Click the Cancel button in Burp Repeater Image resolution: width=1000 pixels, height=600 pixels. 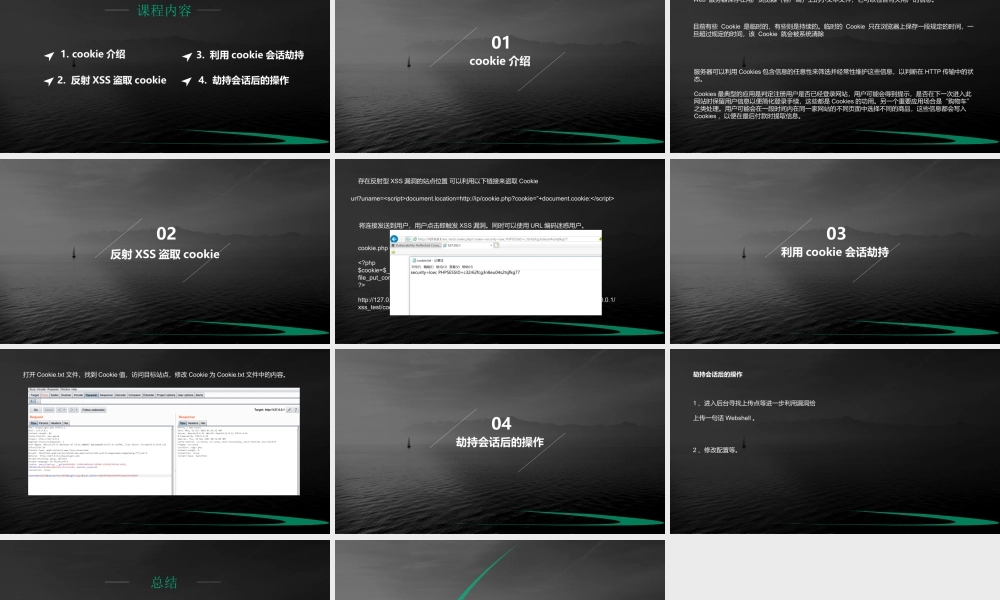tap(47, 410)
